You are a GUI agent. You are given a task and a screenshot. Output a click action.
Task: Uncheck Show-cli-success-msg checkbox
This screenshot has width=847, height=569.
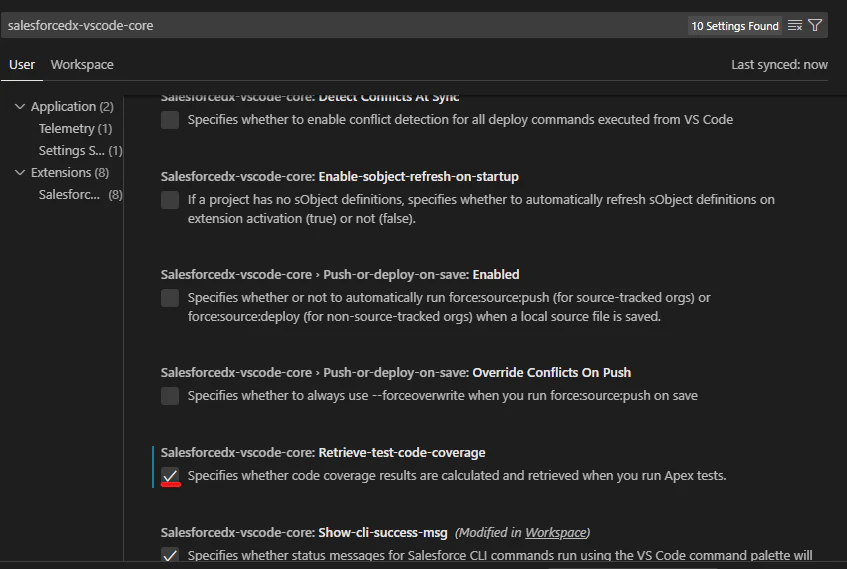click(x=170, y=555)
